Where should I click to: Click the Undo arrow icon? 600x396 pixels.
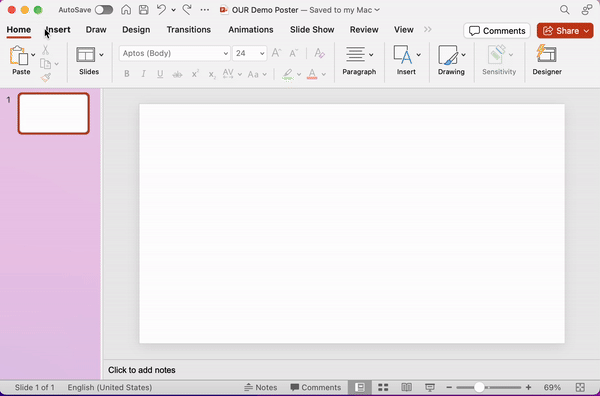point(161,10)
